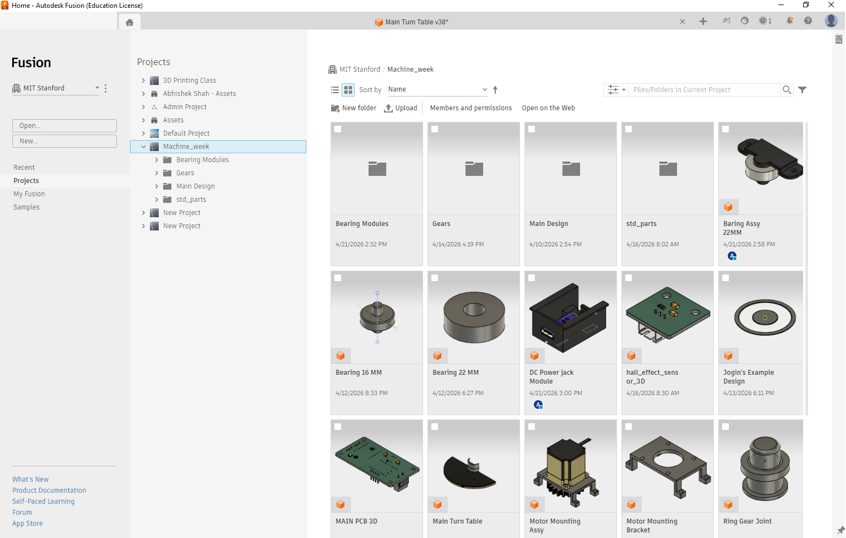Expand the std_parts tree folder
This screenshot has height=538, width=846.
[156, 200]
